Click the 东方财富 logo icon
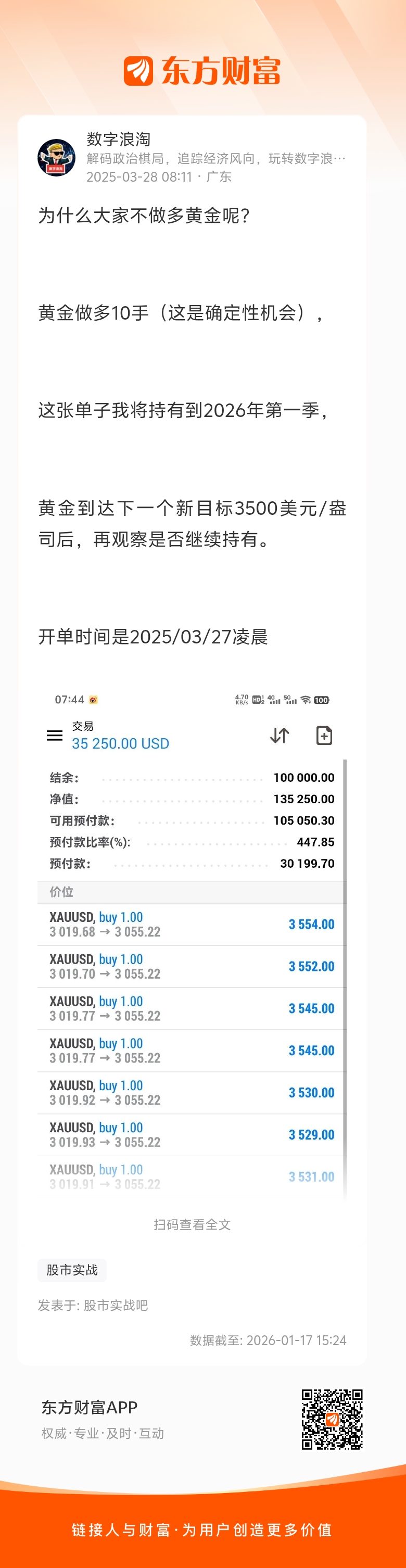406x1568 pixels. pyautogui.click(x=138, y=71)
